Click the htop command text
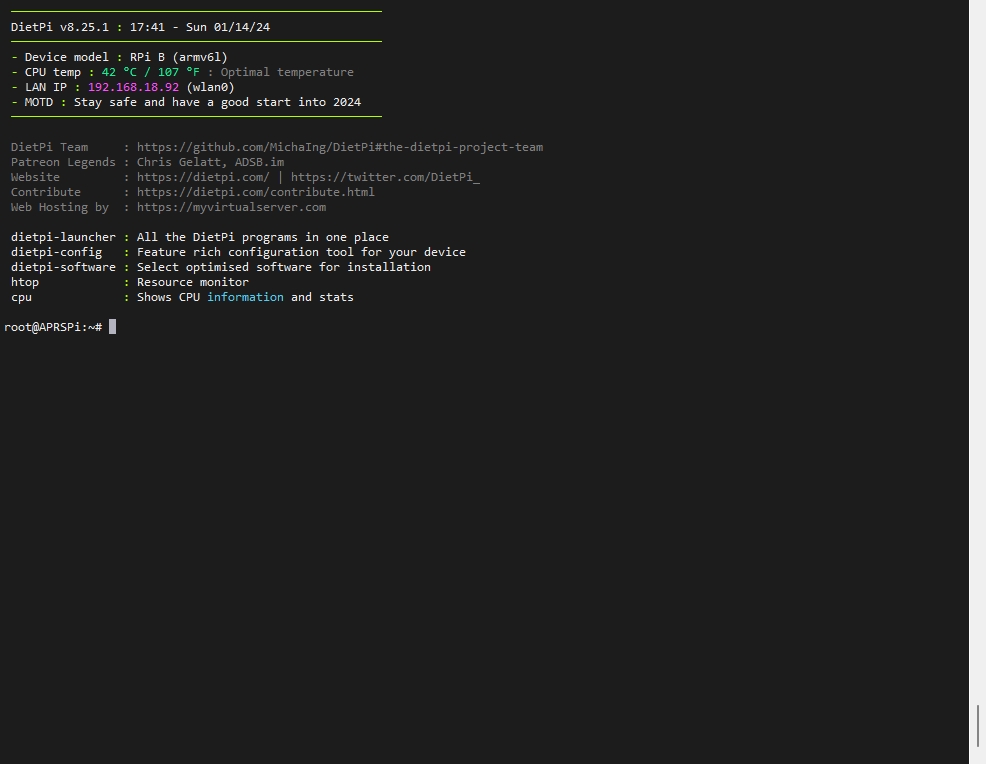The image size is (986, 764). [25, 282]
